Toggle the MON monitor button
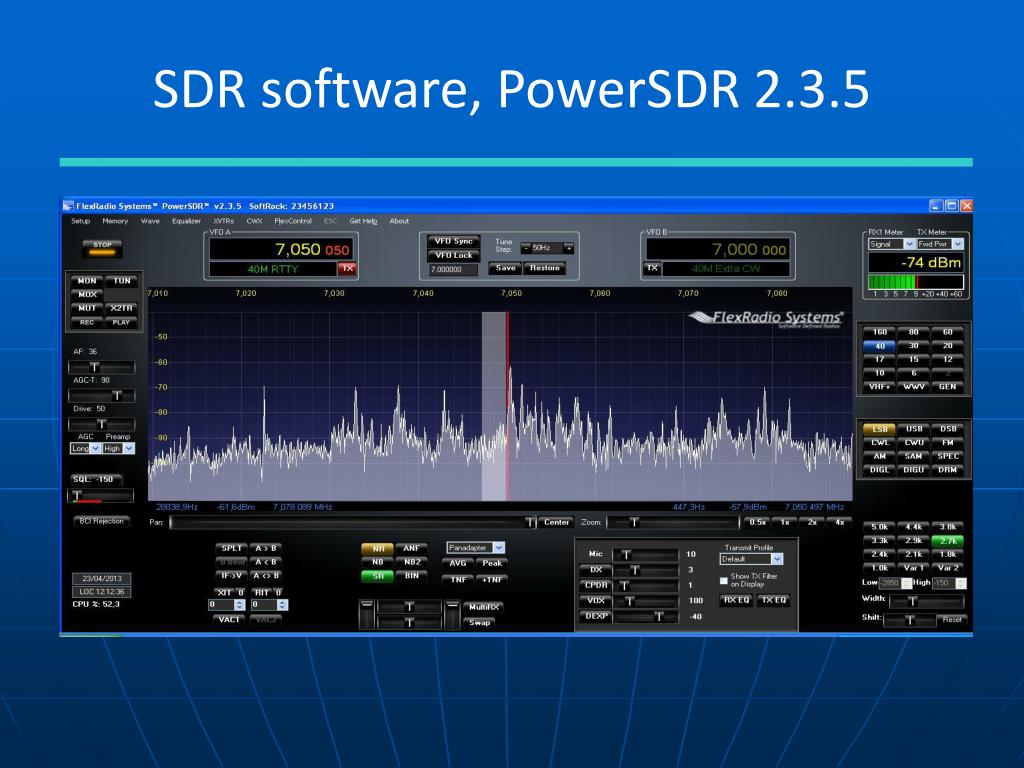 coord(88,281)
